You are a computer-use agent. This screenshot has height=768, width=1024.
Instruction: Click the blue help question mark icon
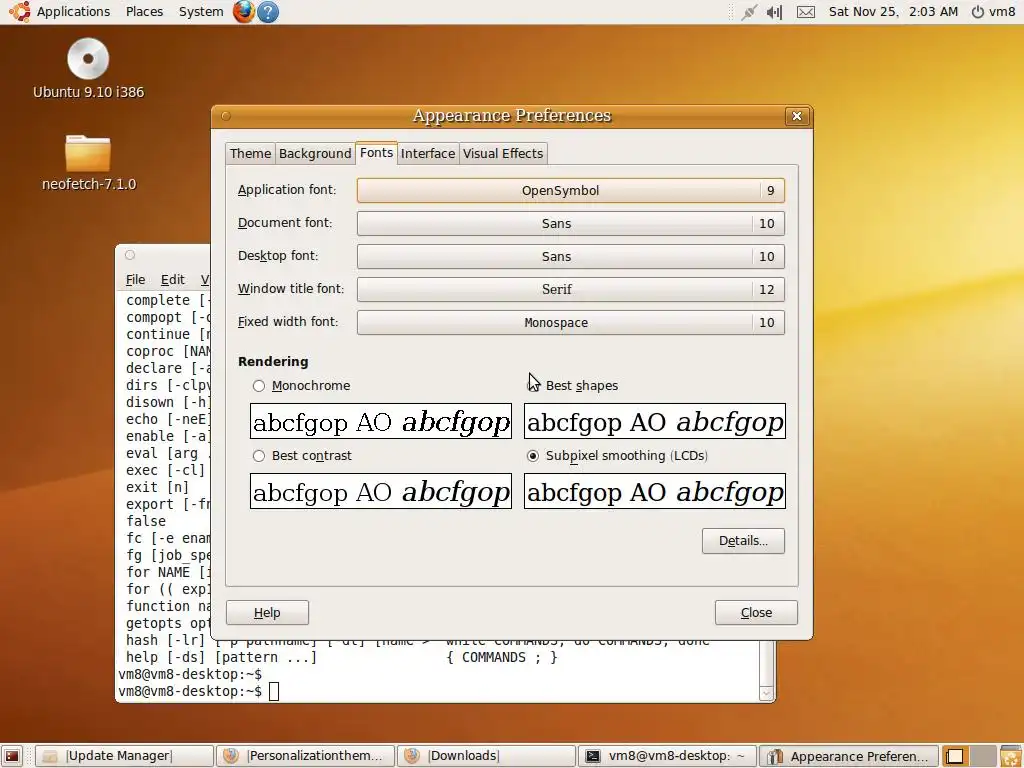tap(268, 12)
